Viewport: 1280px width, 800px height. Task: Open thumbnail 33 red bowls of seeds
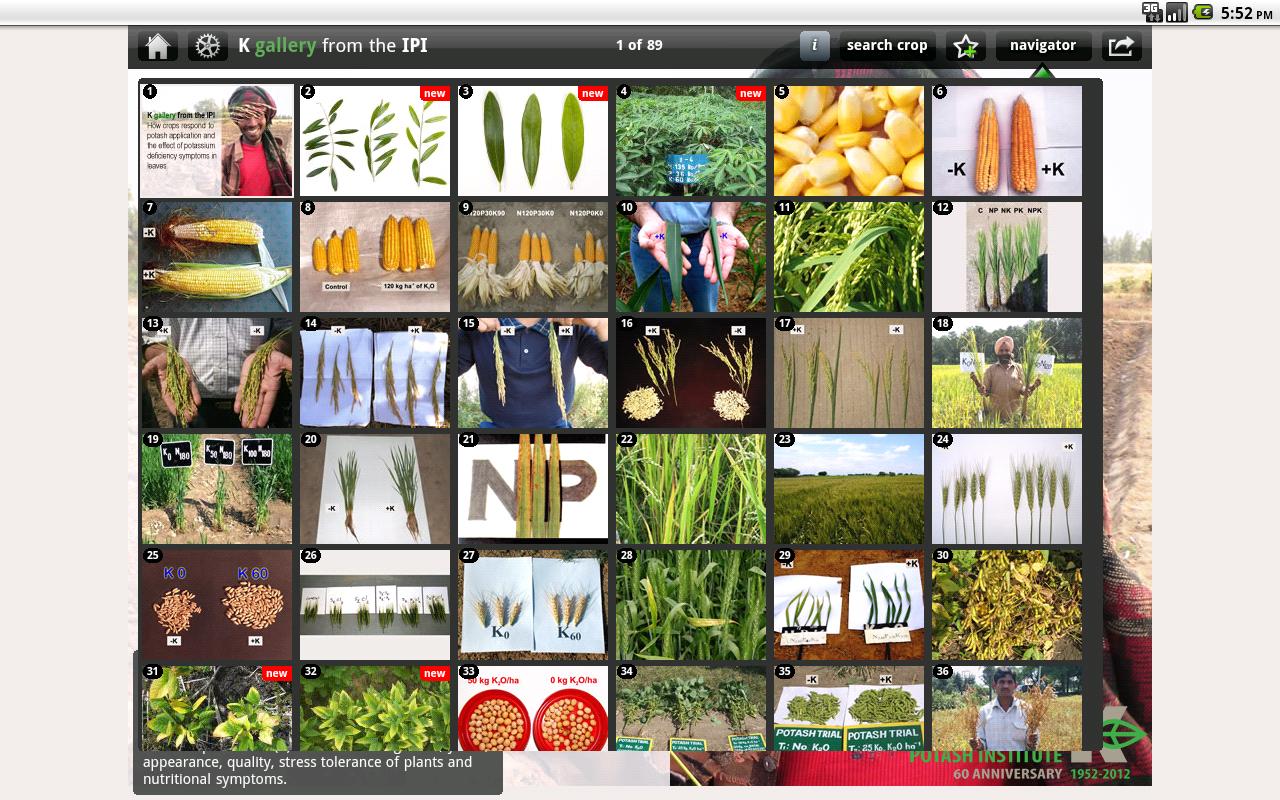pyautogui.click(x=533, y=708)
